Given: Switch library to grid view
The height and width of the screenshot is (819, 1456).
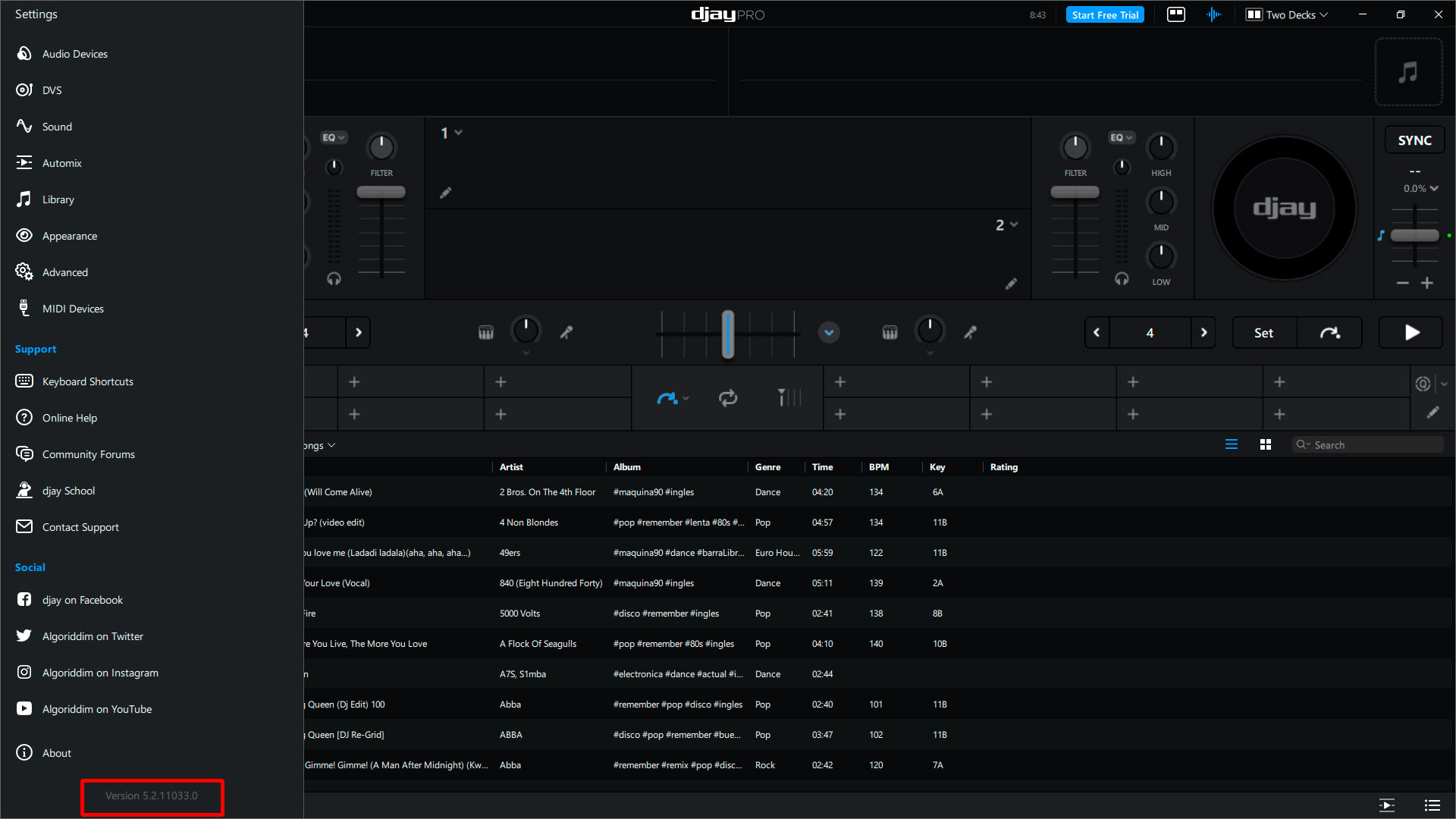Looking at the screenshot, I should 1265,445.
